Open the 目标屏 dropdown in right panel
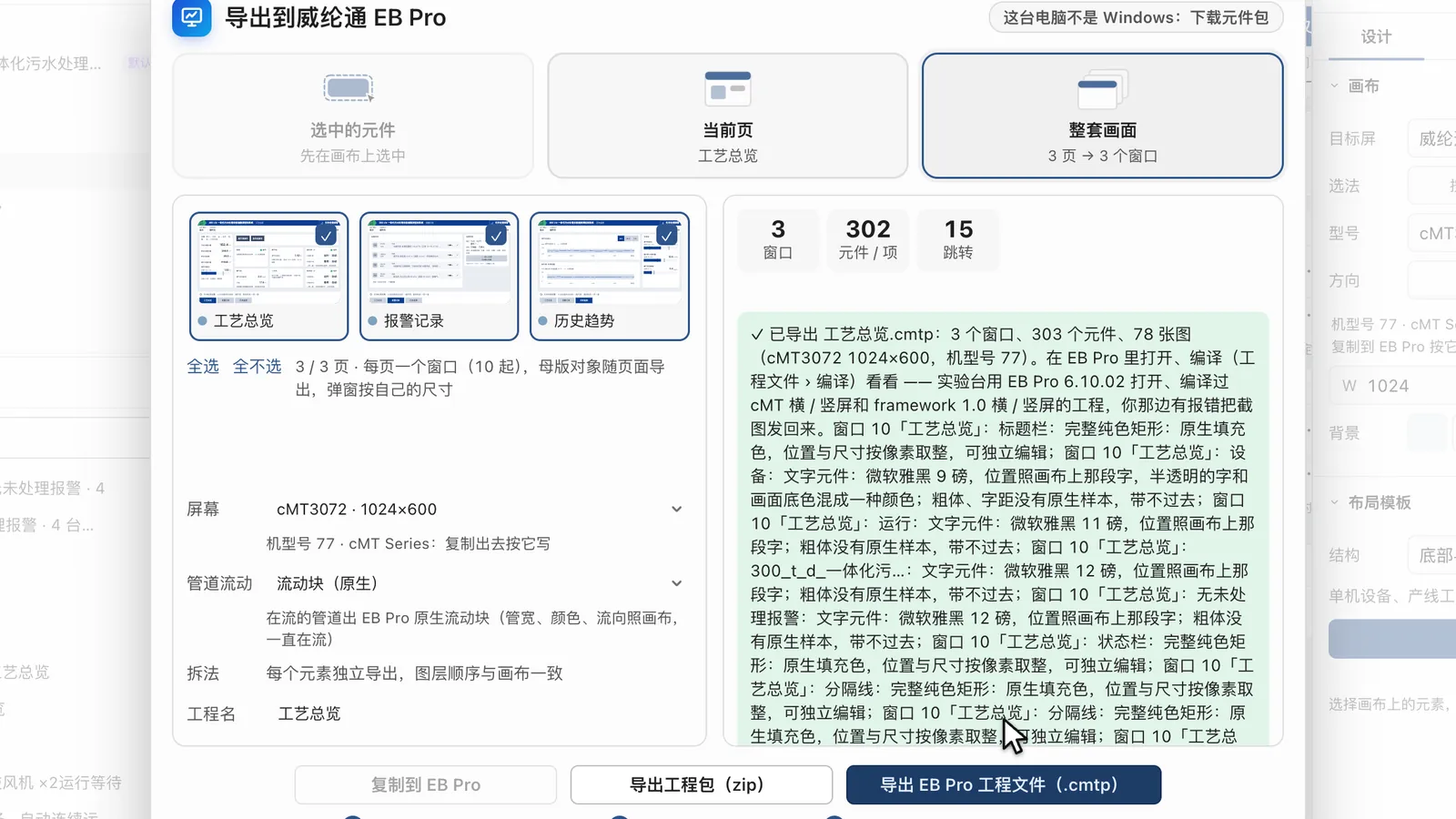The height and width of the screenshot is (819, 1456). tap(1432, 138)
